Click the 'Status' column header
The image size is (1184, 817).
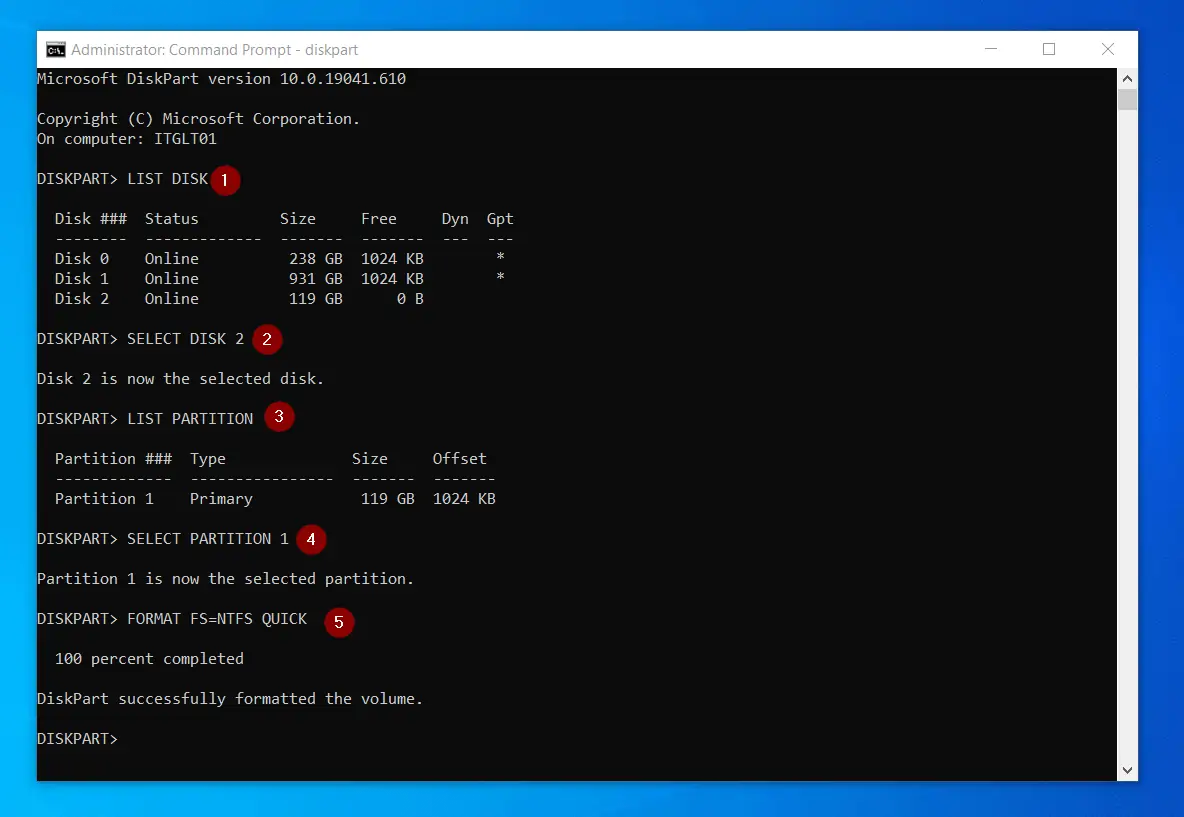coord(171,219)
